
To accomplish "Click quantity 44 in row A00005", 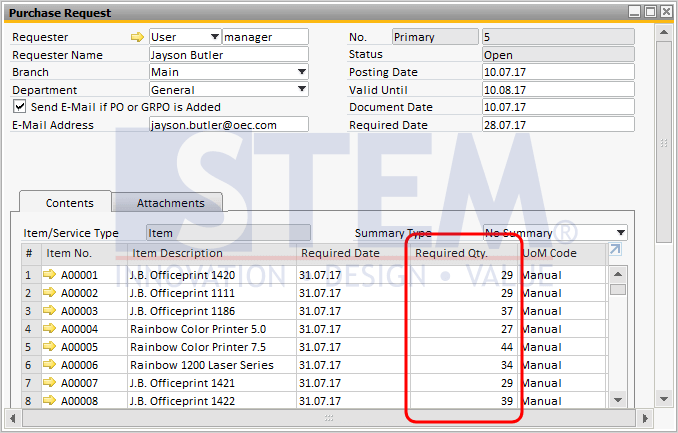I will point(464,347).
